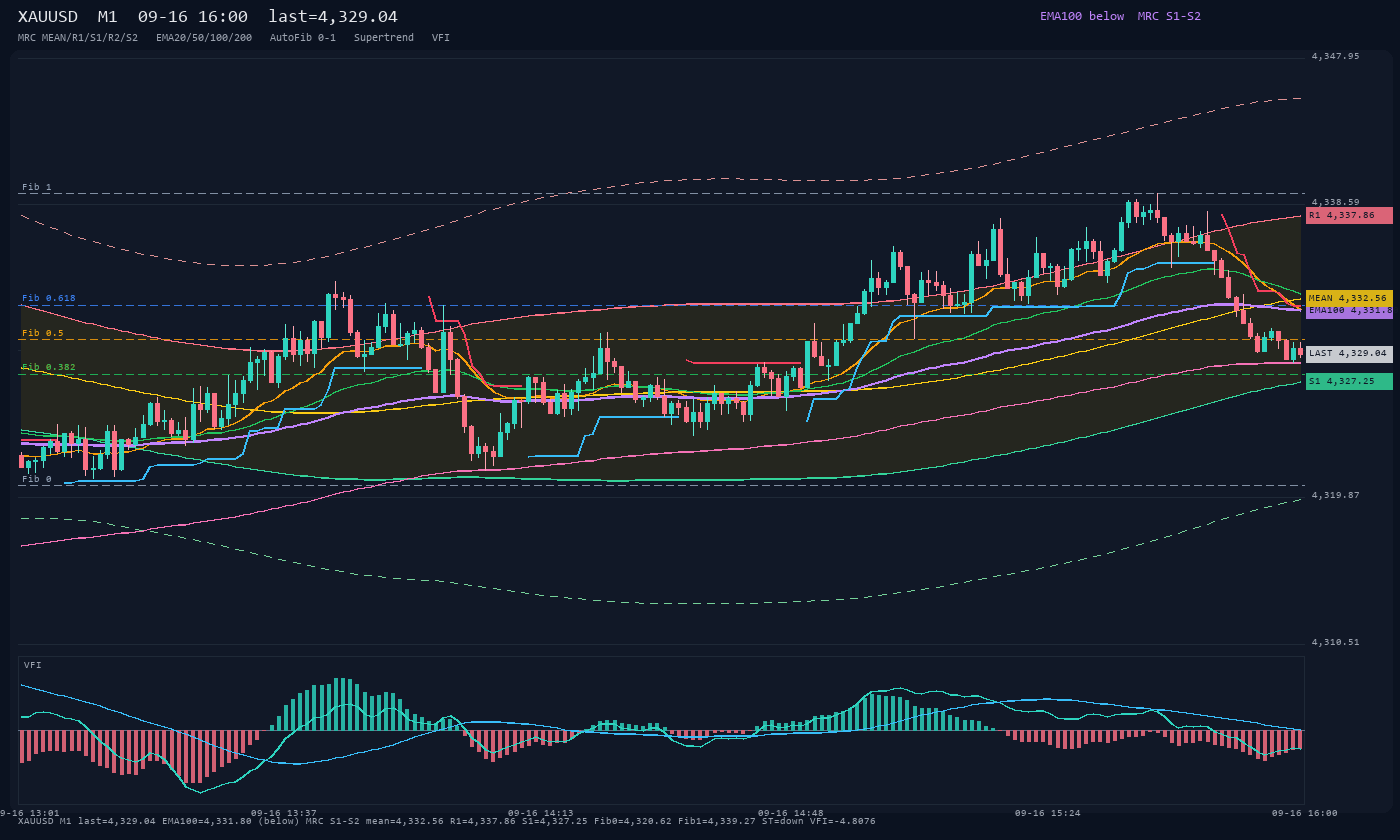Image resolution: width=1400 pixels, height=840 pixels.
Task: Click the 'Fib 0.5' level label
Action: (43, 333)
